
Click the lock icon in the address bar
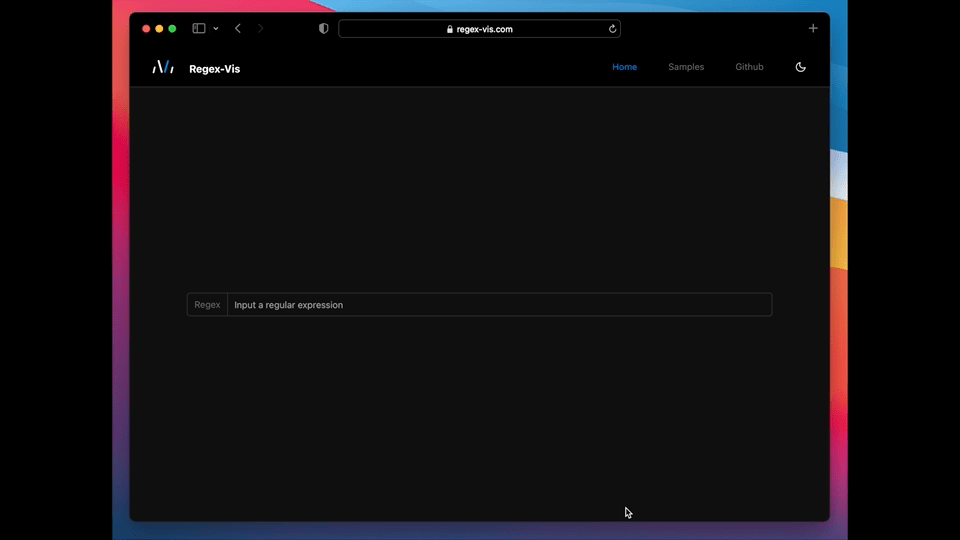(x=449, y=29)
